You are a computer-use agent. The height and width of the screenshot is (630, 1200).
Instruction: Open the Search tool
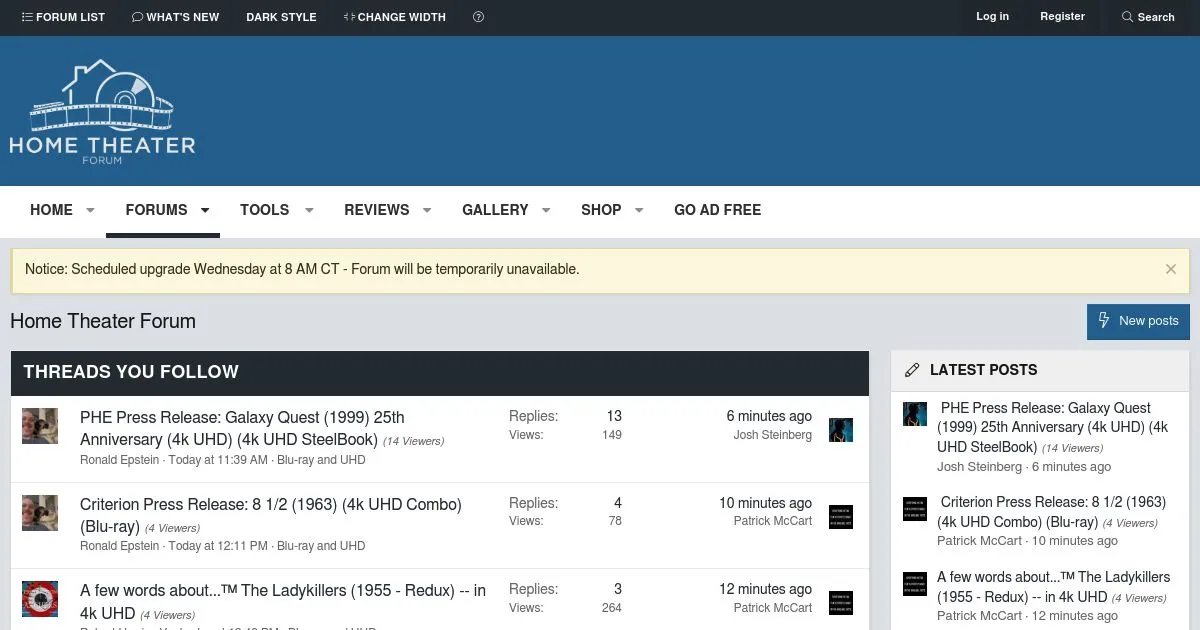point(1148,17)
